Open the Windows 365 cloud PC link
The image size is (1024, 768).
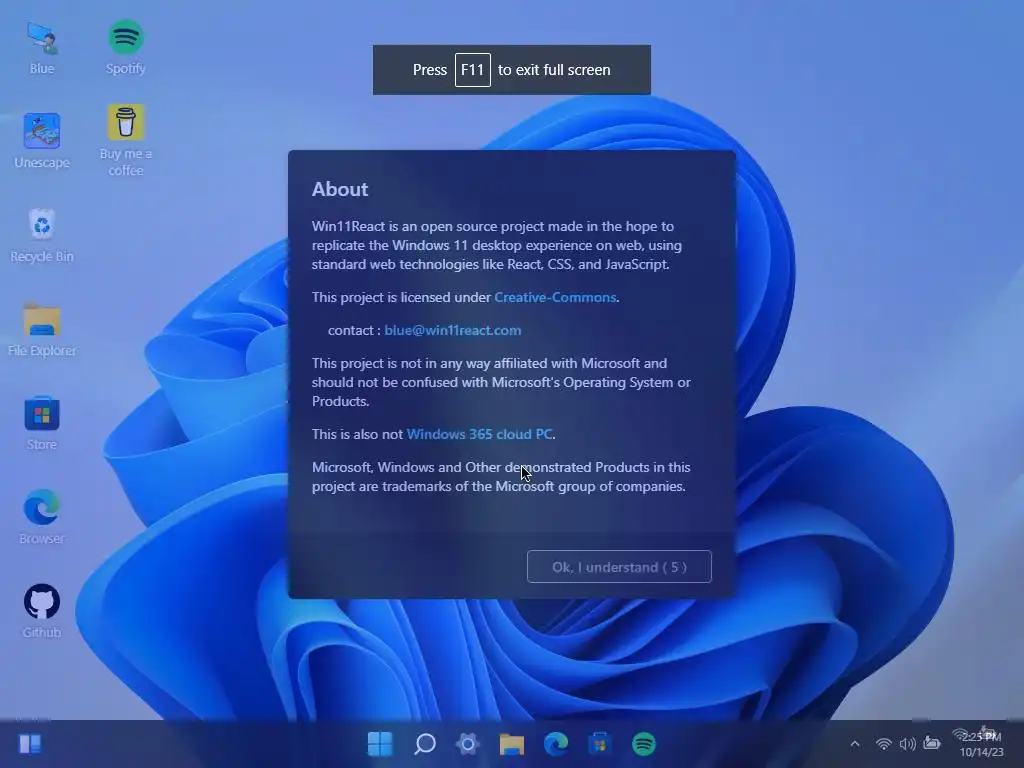pos(479,434)
